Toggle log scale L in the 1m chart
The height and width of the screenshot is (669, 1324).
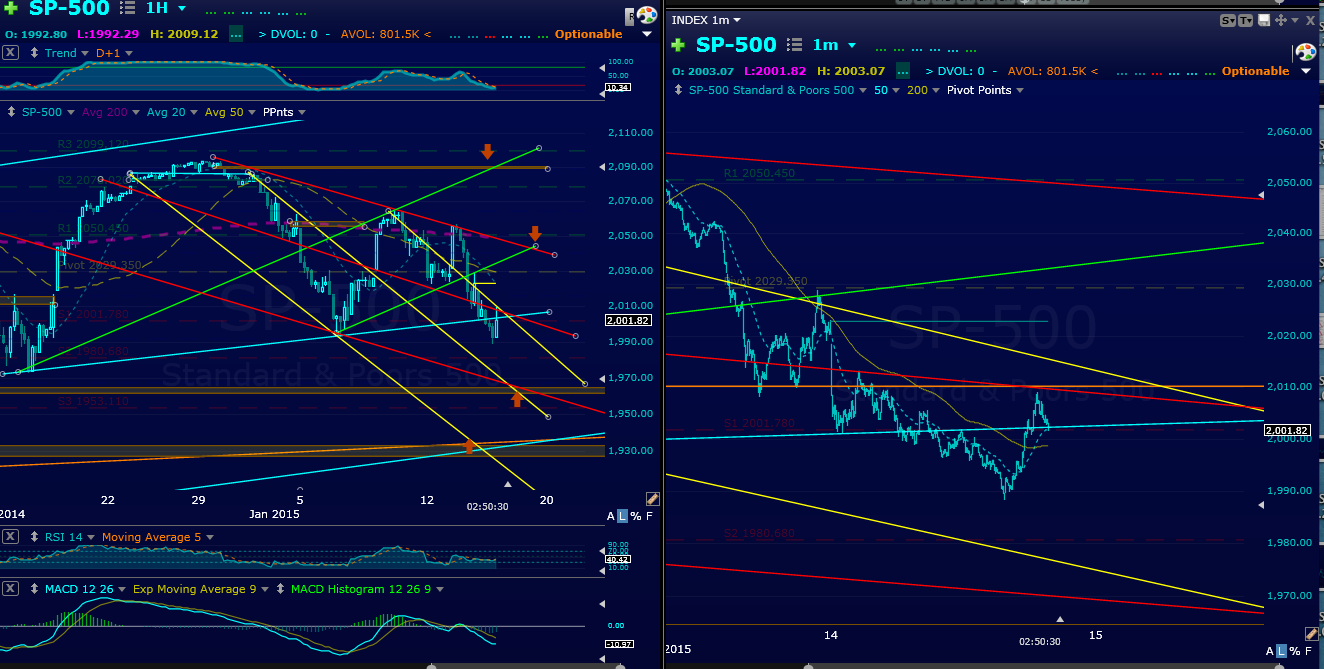1283,652
